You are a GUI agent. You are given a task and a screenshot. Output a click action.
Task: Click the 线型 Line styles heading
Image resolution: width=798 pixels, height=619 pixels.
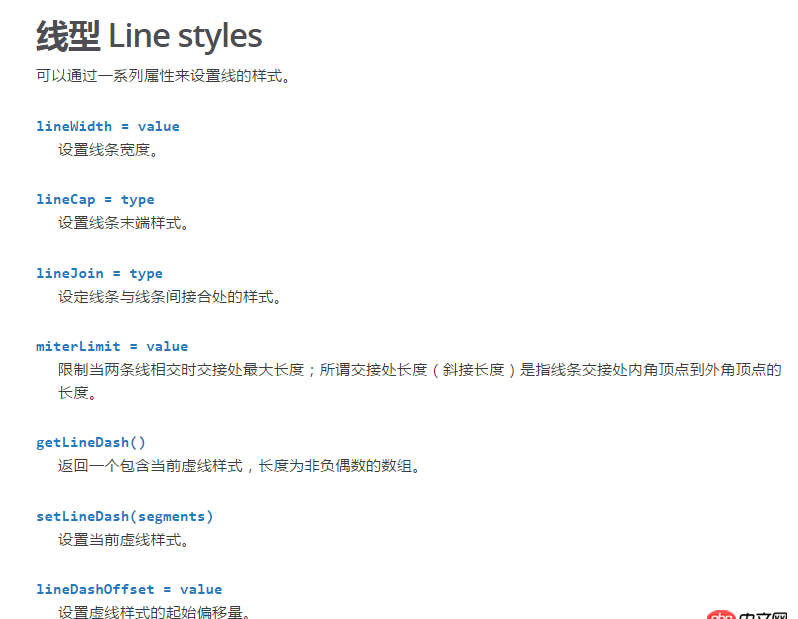tap(149, 37)
